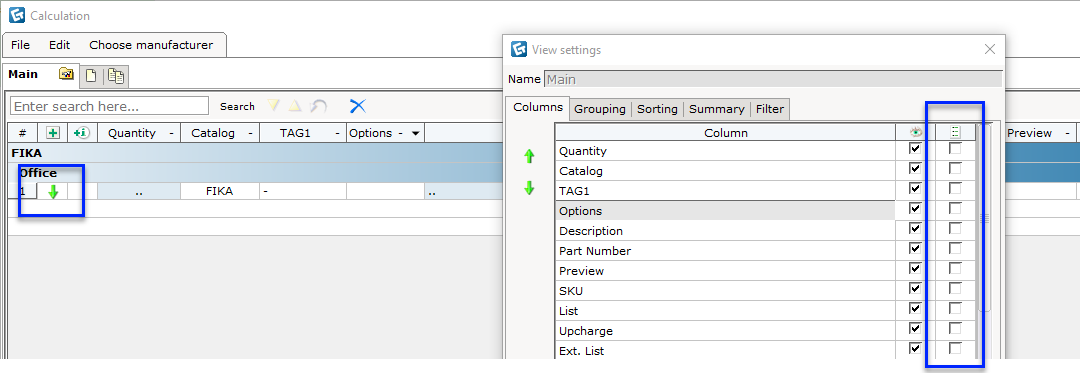The image size is (1080, 373).
Task: Switch to the Sorting tab
Action: click(657, 109)
